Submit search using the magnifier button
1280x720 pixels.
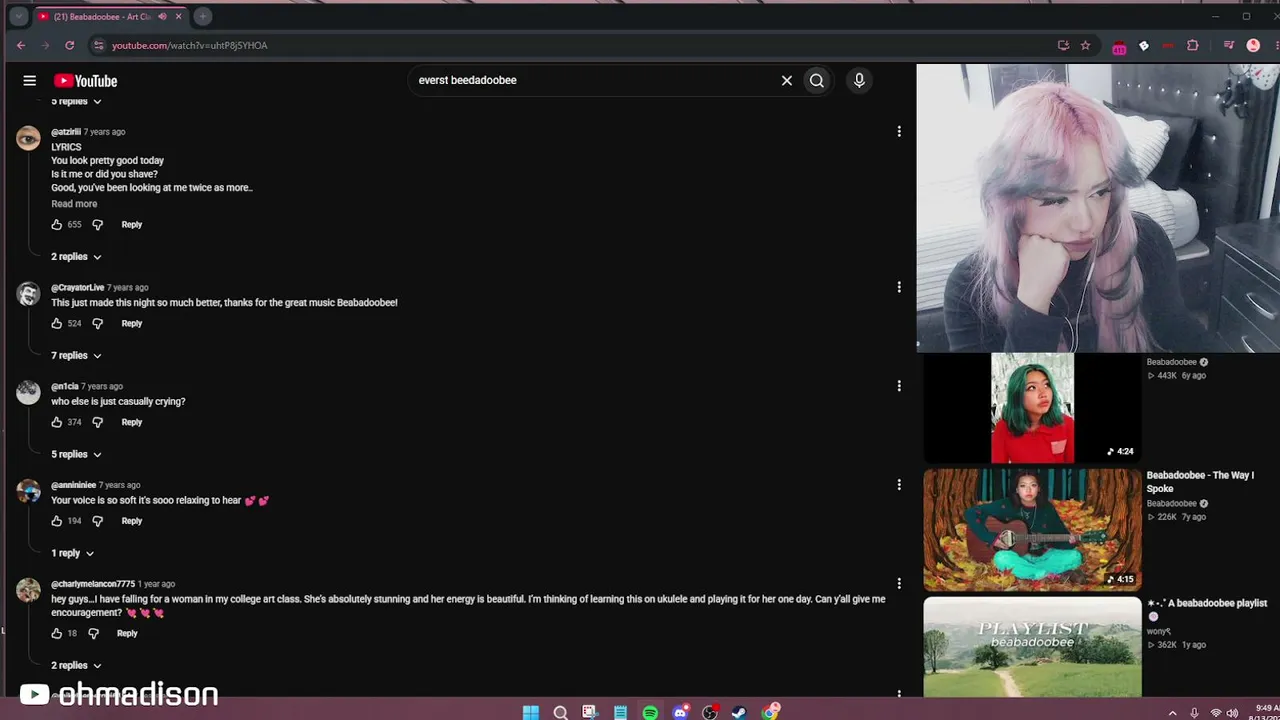[x=817, y=81]
